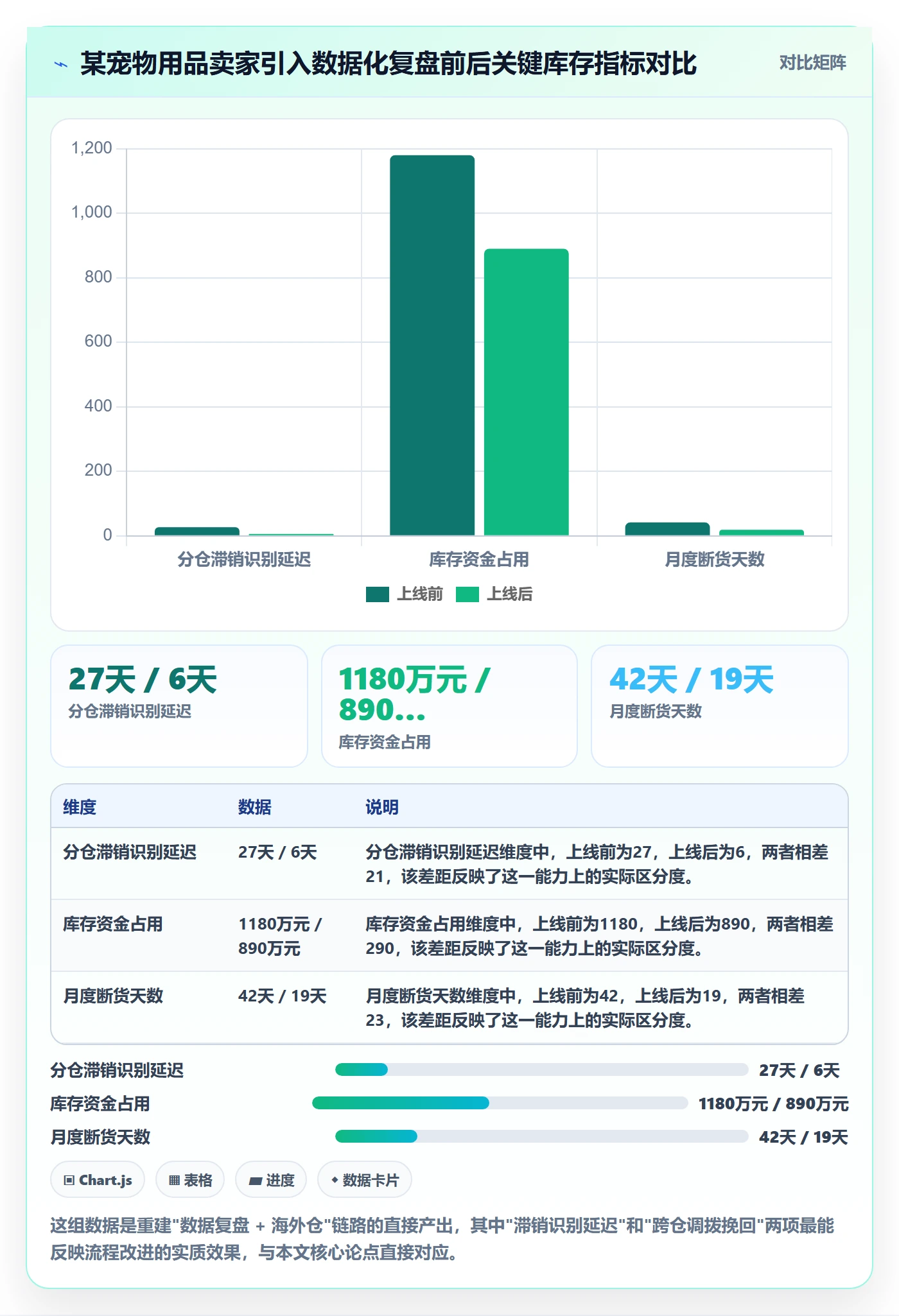Click the Chart.js tag
The height and width of the screenshot is (1316, 899).
pyautogui.click(x=98, y=1179)
